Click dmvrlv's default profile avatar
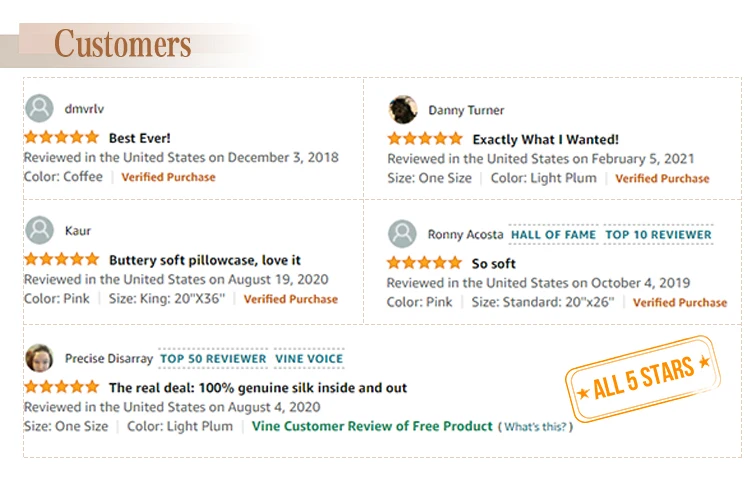The width and height of the screenshot is (750, 479). [40, 108]
